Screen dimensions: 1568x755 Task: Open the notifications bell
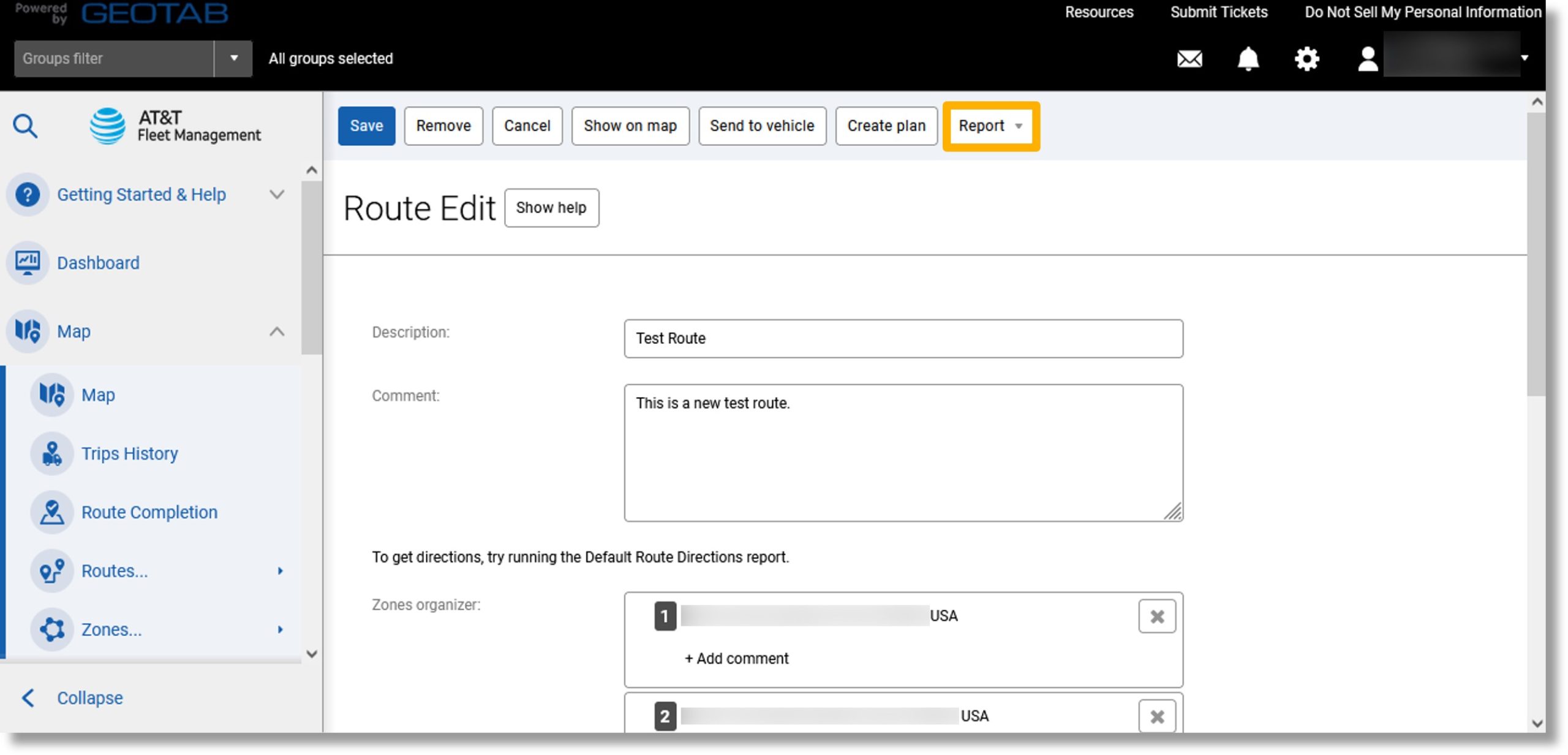[1248, 59]
